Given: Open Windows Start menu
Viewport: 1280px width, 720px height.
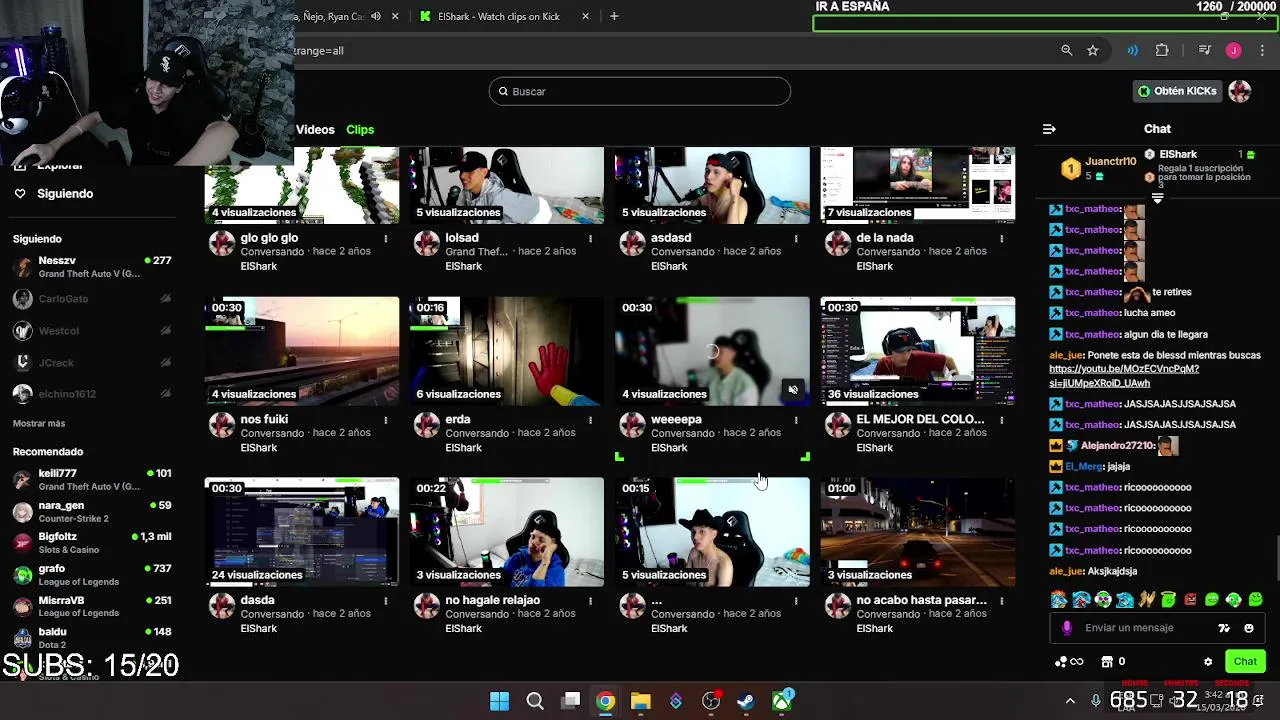Looking at the screenshot, I should [x=499, y=701].
